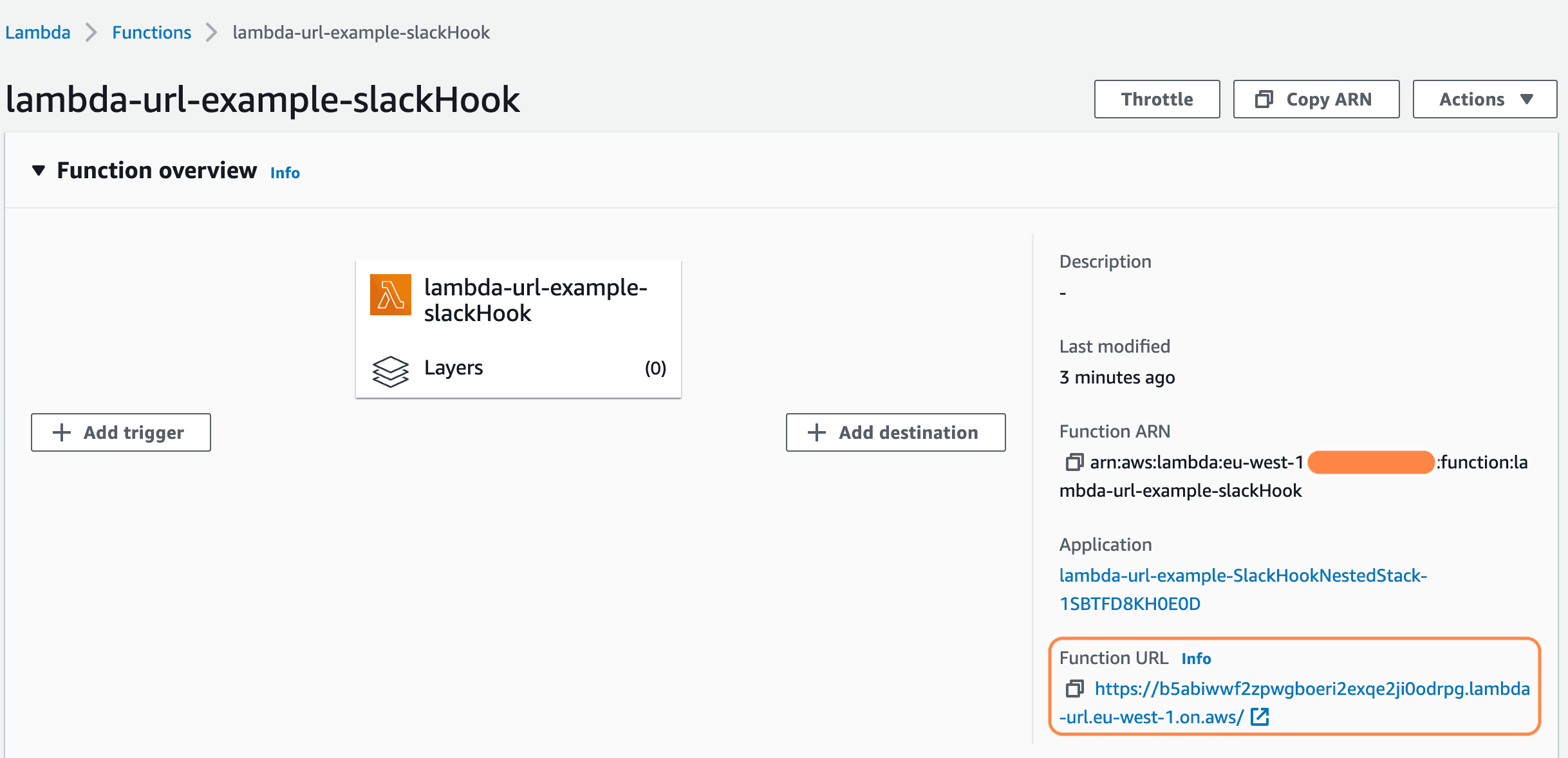Click the lambda-url-example-slackHook function card title
Image resolution: width=1568 pixels, height=758 pixels.
click(x=535, y=300)
